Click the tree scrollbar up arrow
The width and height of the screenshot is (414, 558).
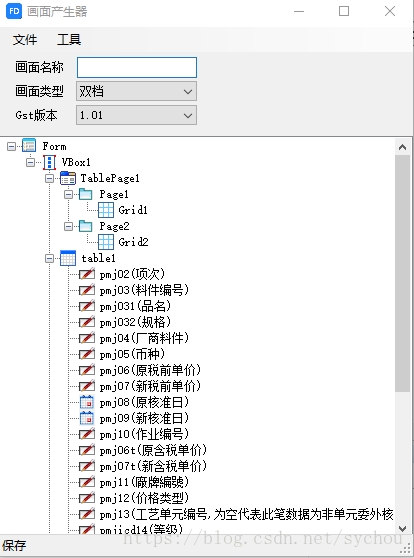click(x=403, y=147)
